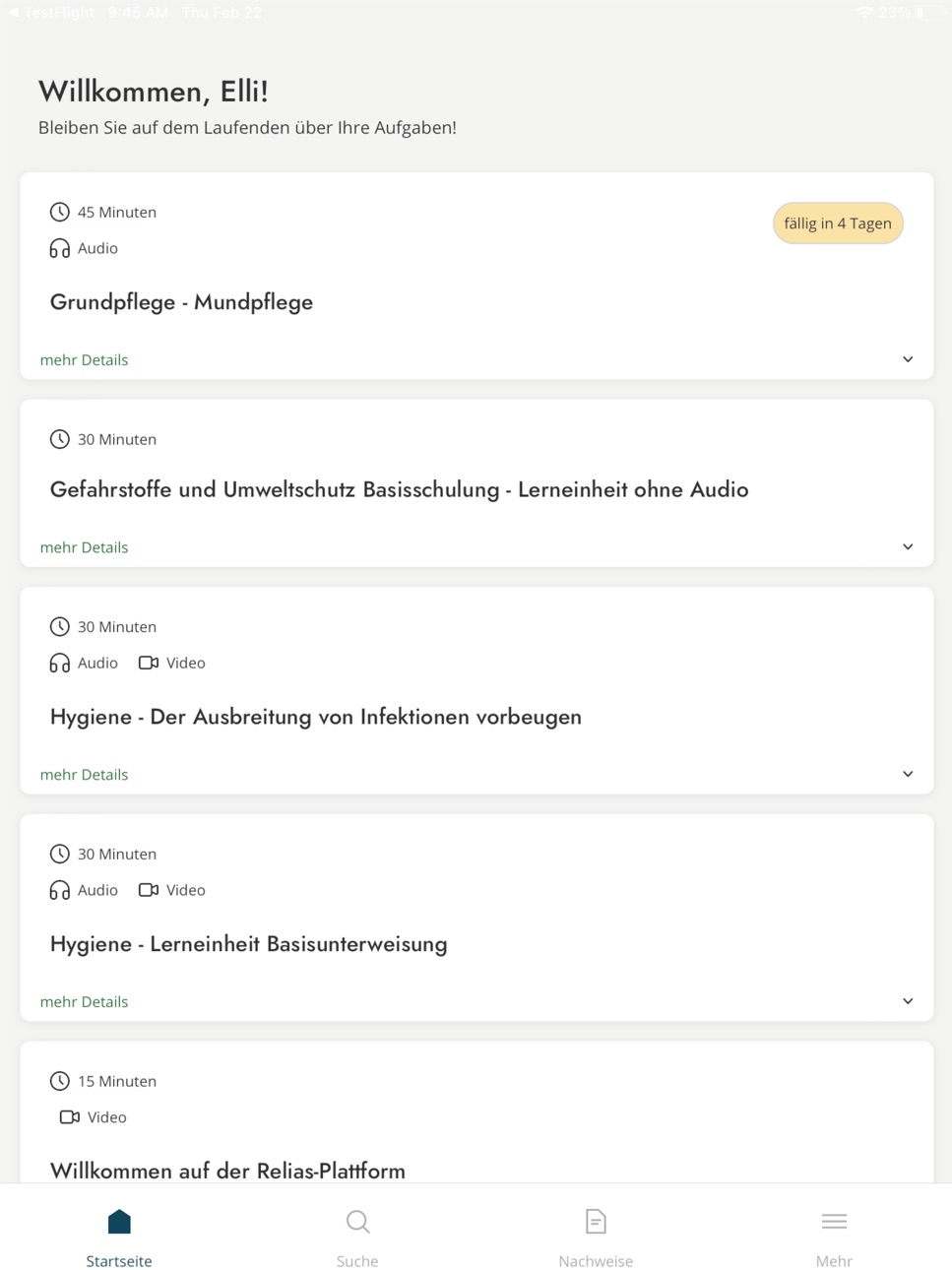Tap the fällig in 4 Tagen badge

click(x=838, y=223)
